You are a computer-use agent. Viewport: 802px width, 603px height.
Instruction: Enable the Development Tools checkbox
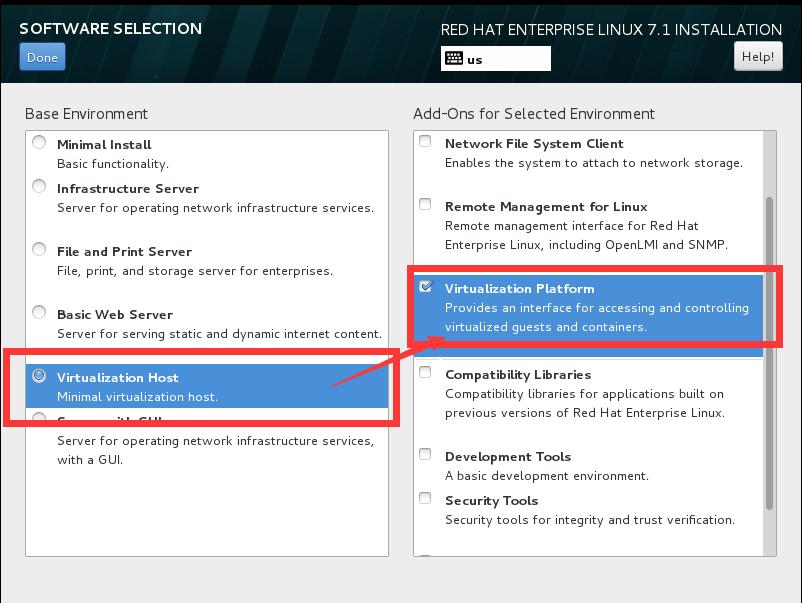pyautogui.click(x=425, y=454)
